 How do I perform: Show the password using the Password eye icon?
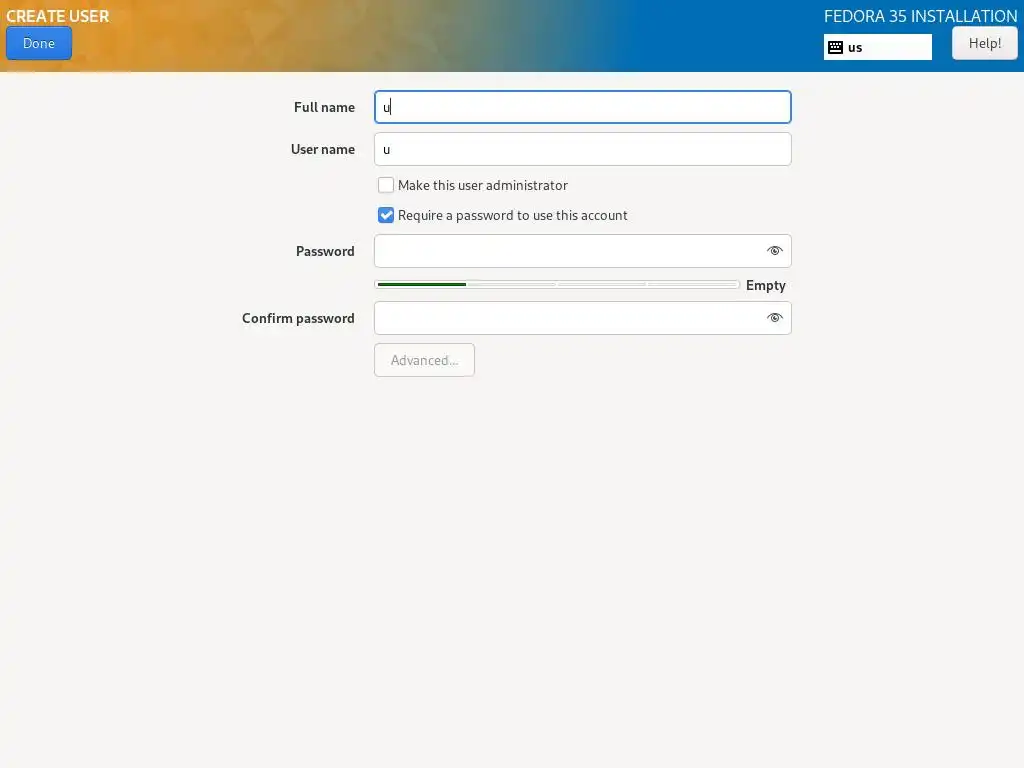click(775, 251)
